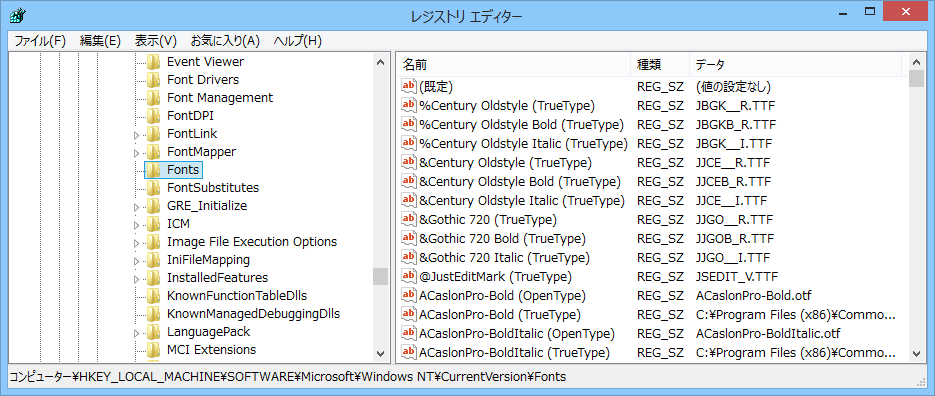Click the JJGOB_R.TTF data cell

point(735,239)
